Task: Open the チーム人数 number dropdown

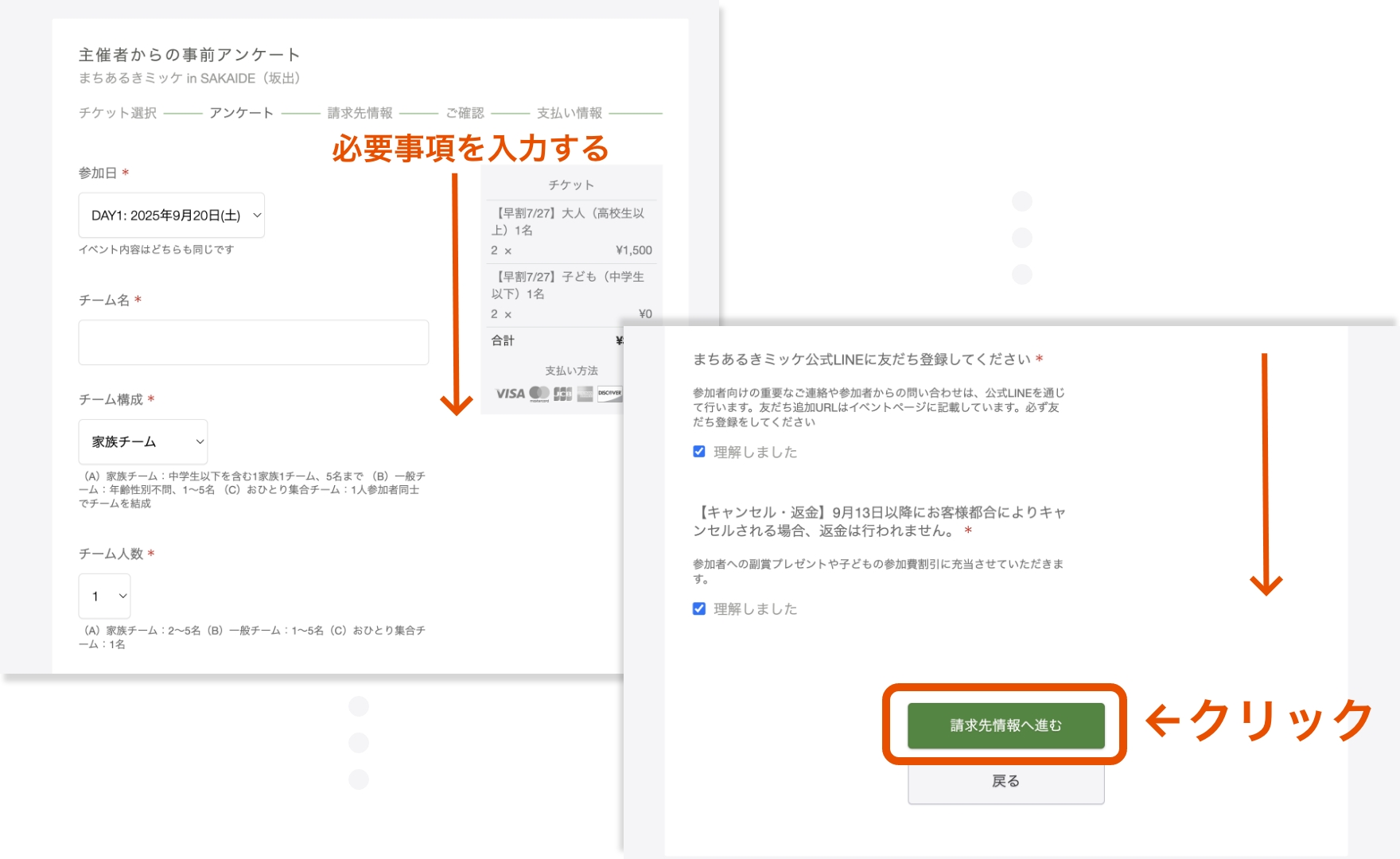Action: [104, 596]
